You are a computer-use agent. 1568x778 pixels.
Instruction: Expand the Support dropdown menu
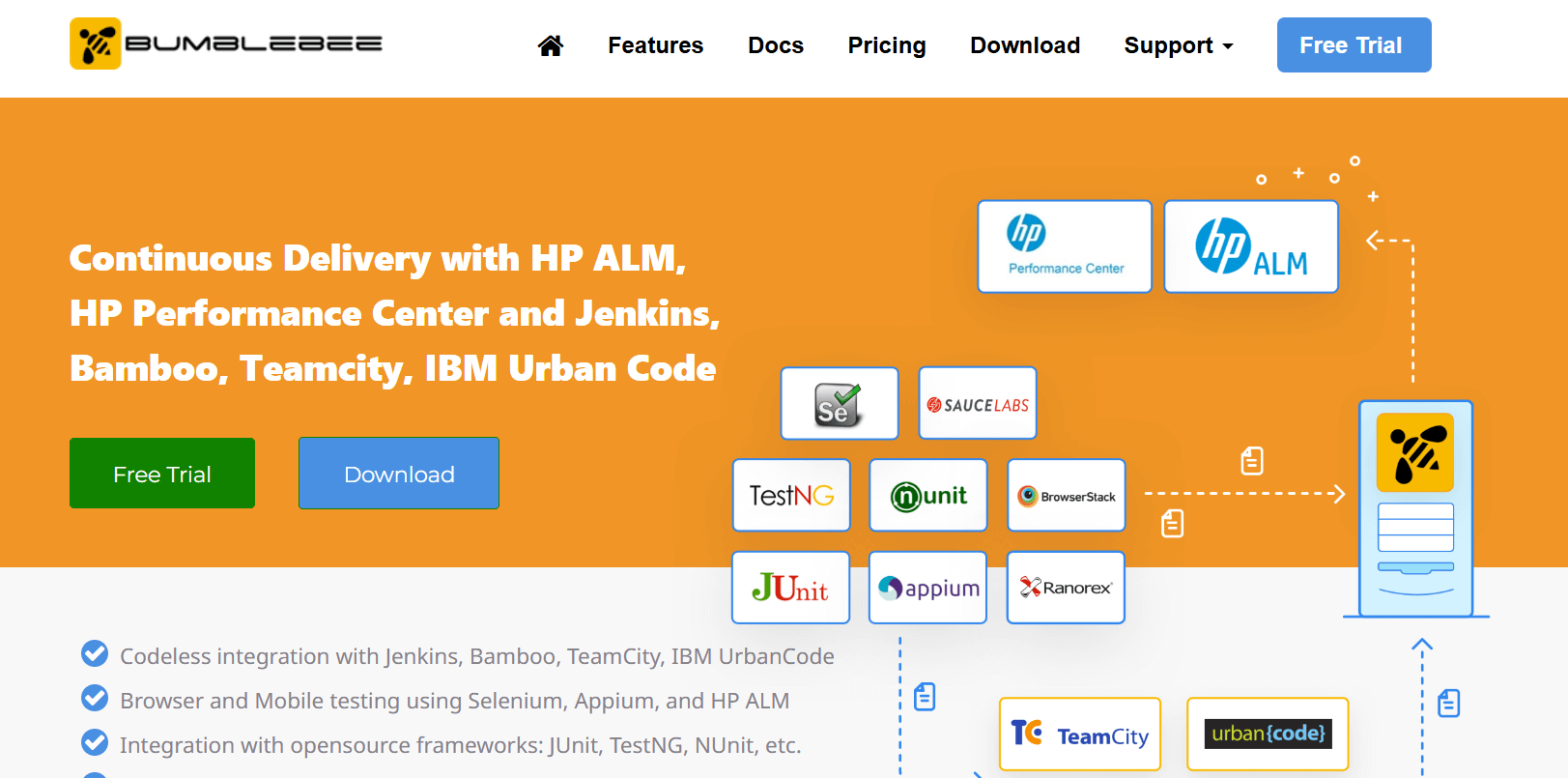(1179, 45)
